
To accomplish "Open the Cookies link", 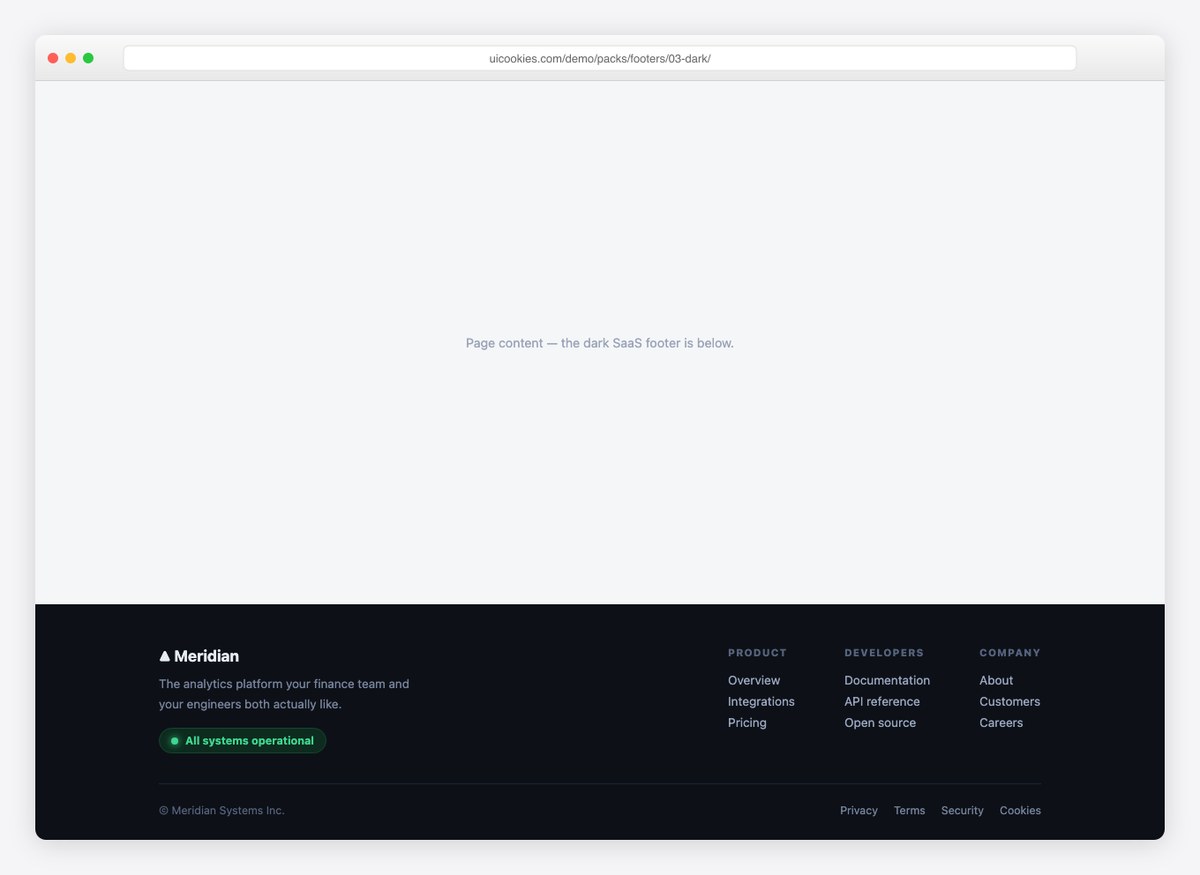I will pyautogui.click(x=1020, y=810).
